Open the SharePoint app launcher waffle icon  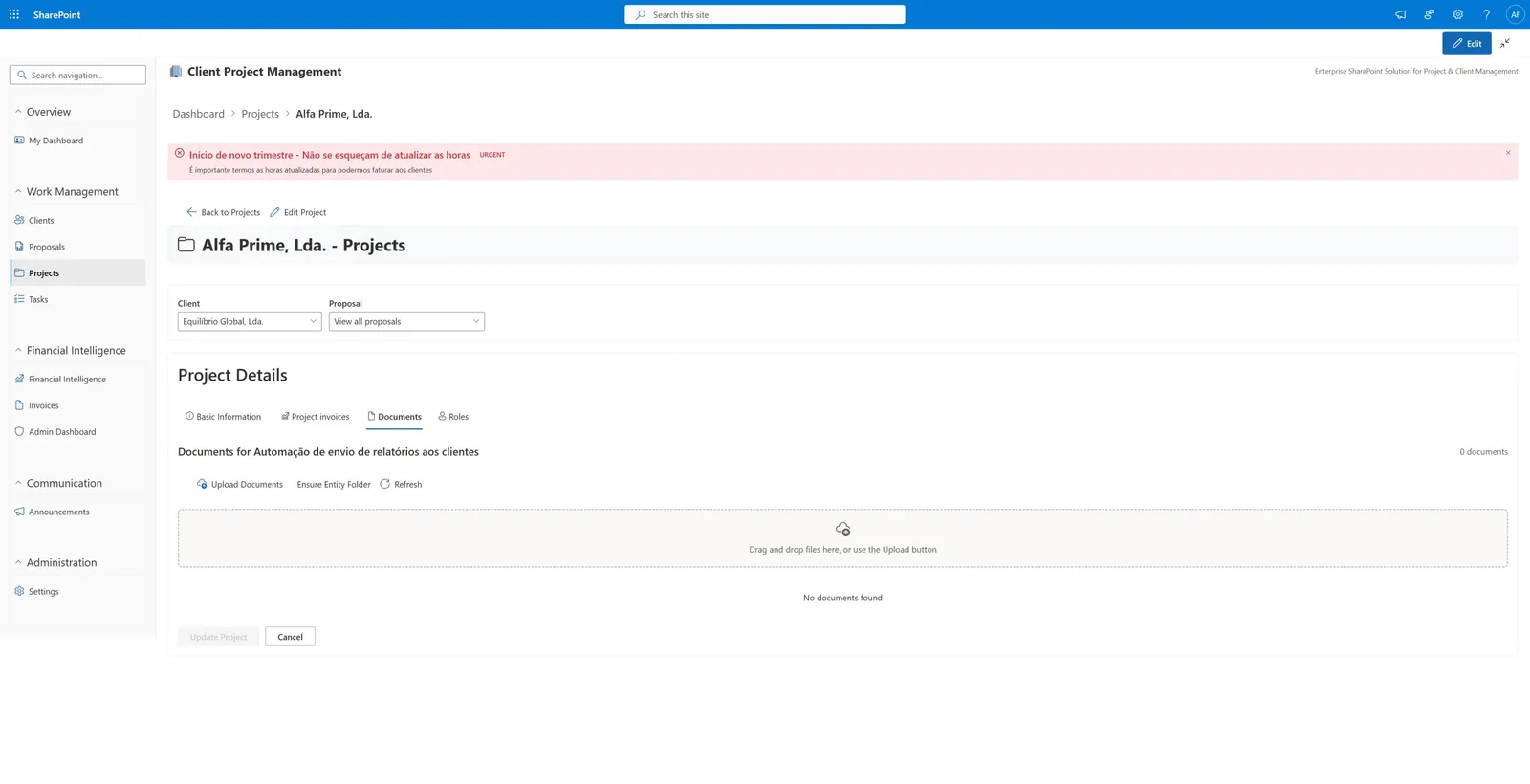point(14,14)
